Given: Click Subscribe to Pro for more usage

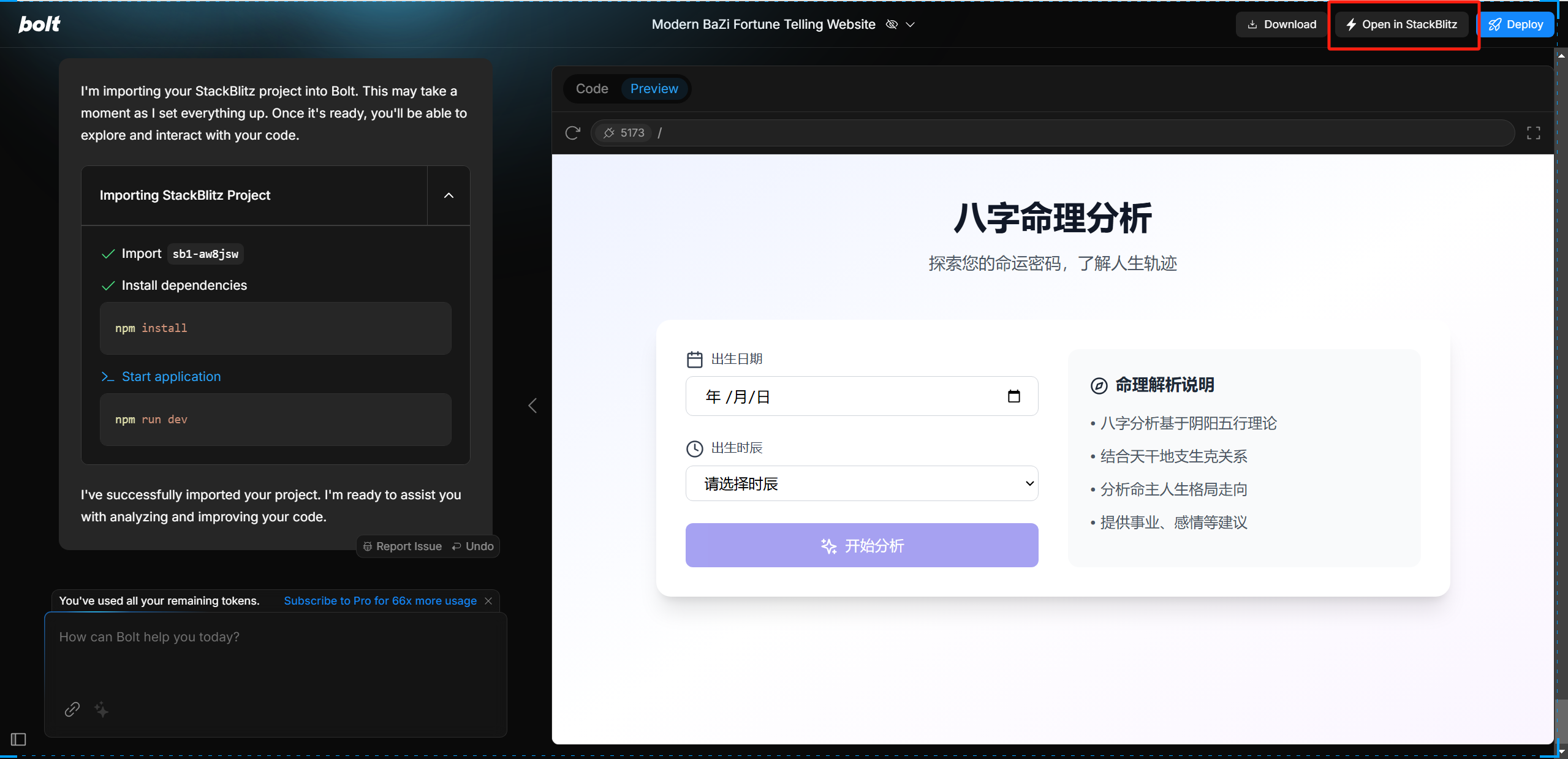Looking at the screenshot, I should pos(380,601).
